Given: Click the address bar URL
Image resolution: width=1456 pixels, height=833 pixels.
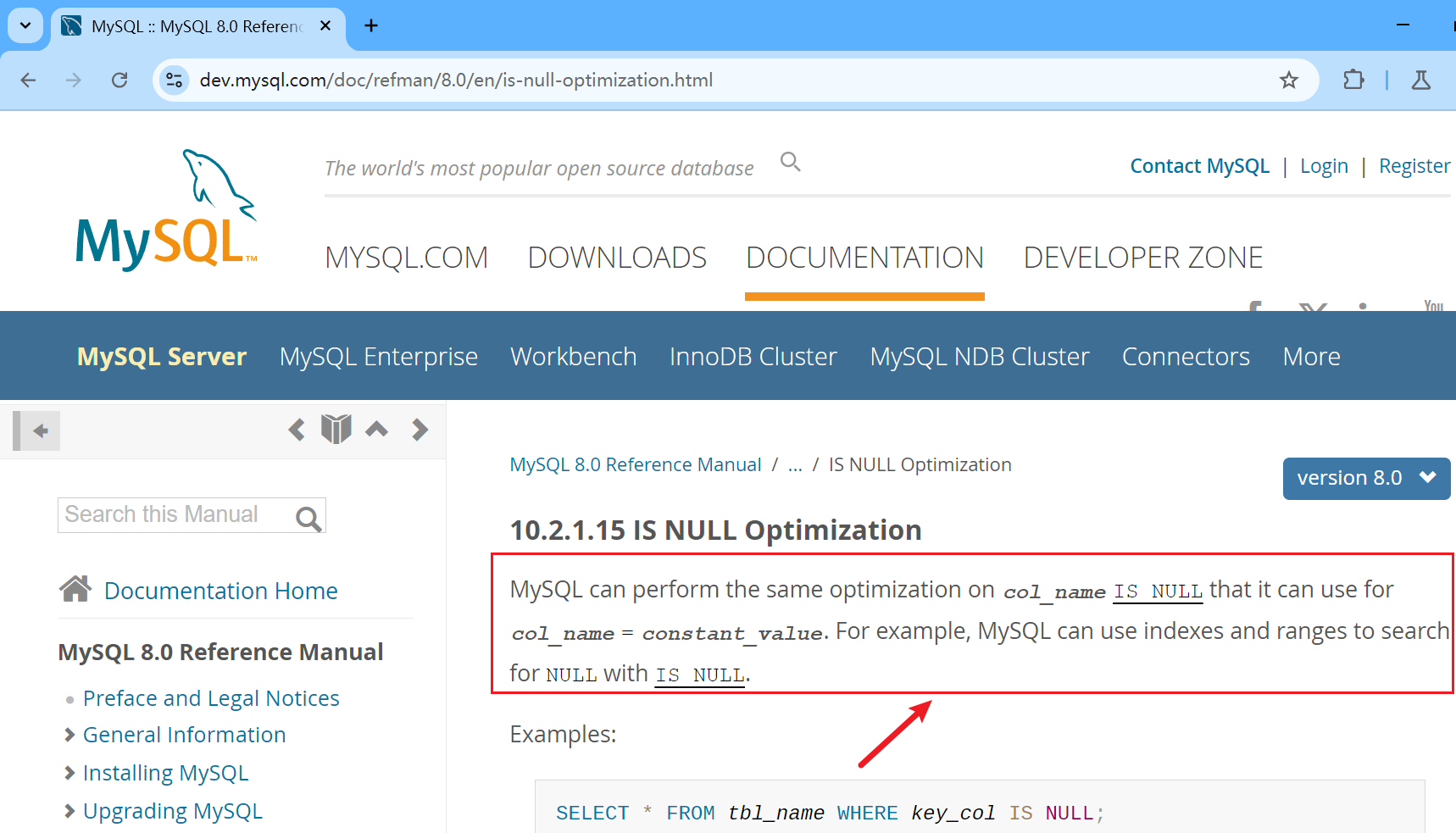Looking at the screenshot, I should click(456, 81).
